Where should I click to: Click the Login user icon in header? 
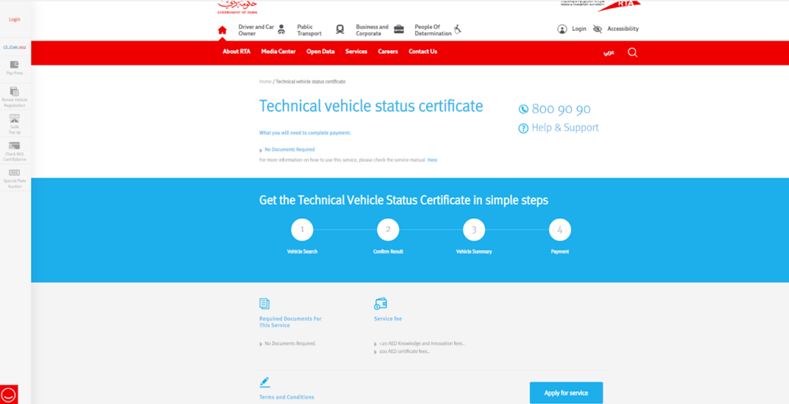(x=562, y=29)
